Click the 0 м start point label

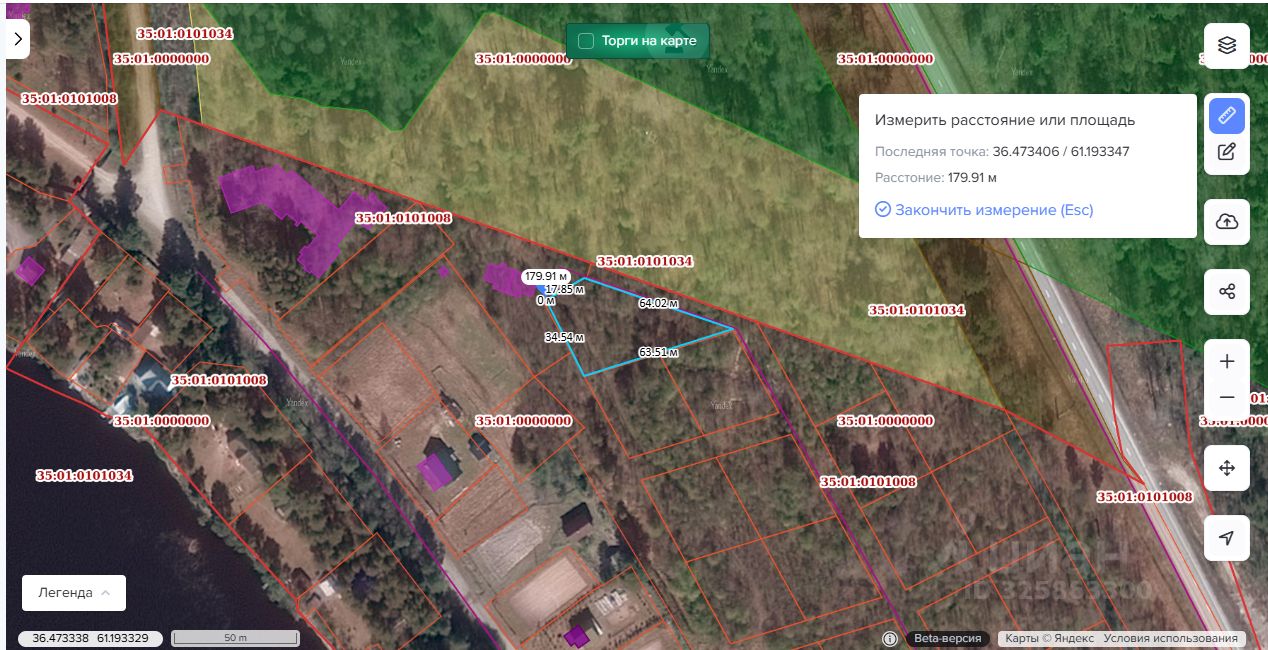tap(546, 300)
